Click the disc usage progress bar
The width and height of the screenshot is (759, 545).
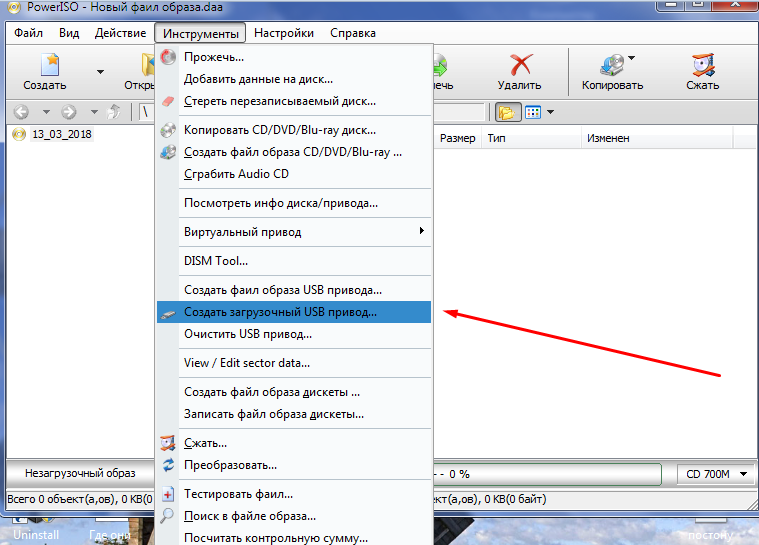coord(547,474)
